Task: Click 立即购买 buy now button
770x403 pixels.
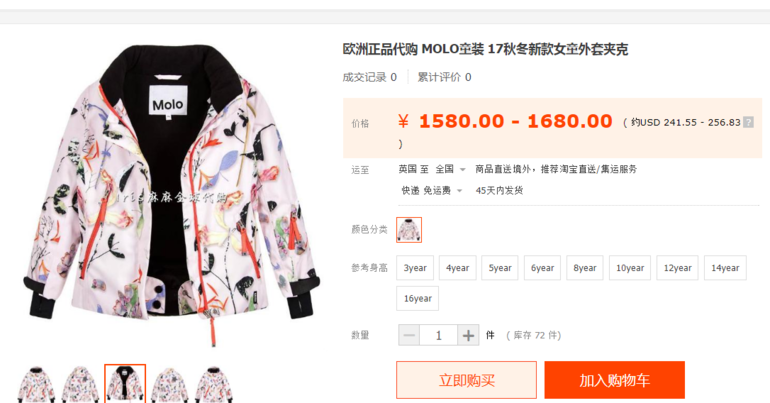Action: pyautogui.click(x=467, y=380)
